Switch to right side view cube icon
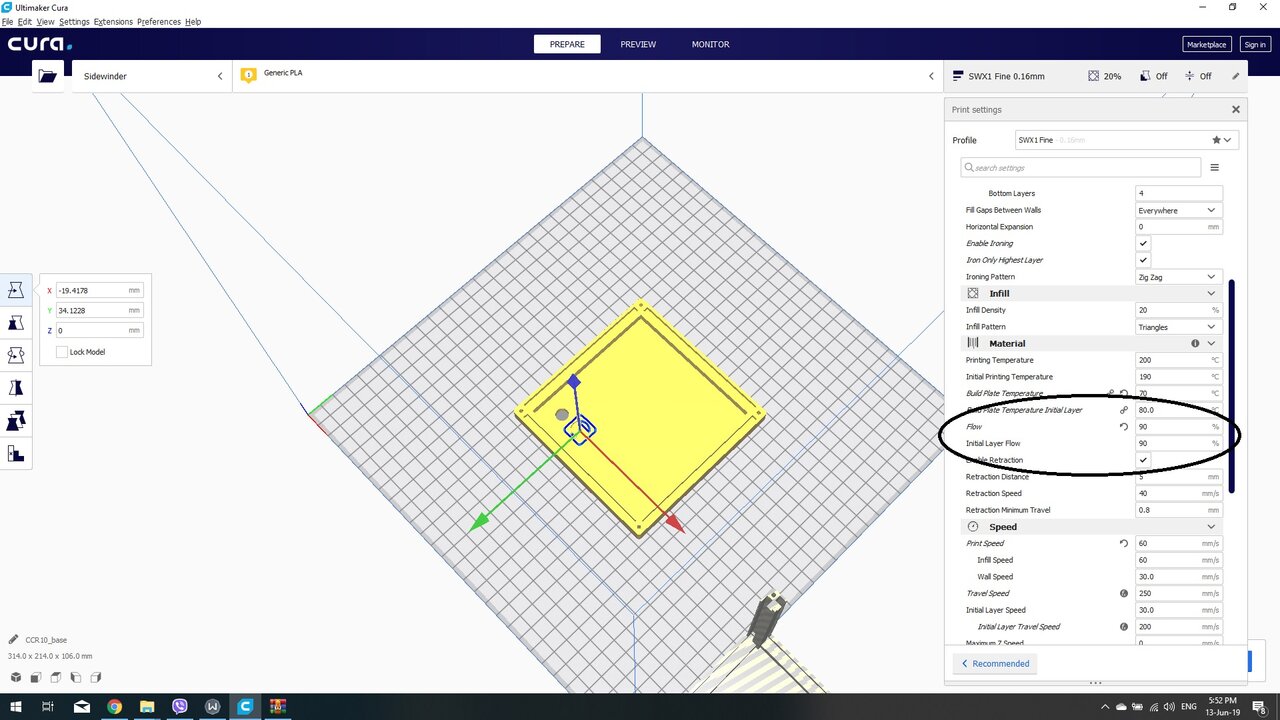The width and height of the screenshot is (1280, 720). point(96,678)
